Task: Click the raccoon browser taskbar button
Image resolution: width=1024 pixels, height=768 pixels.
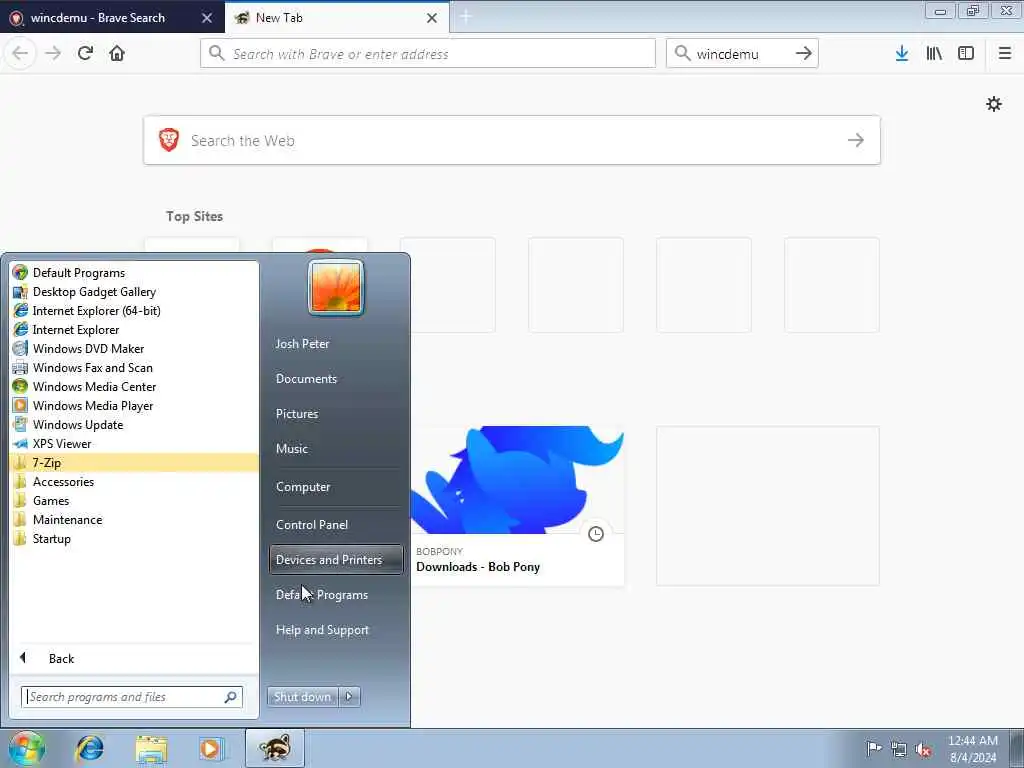Action: coord(274,748)
